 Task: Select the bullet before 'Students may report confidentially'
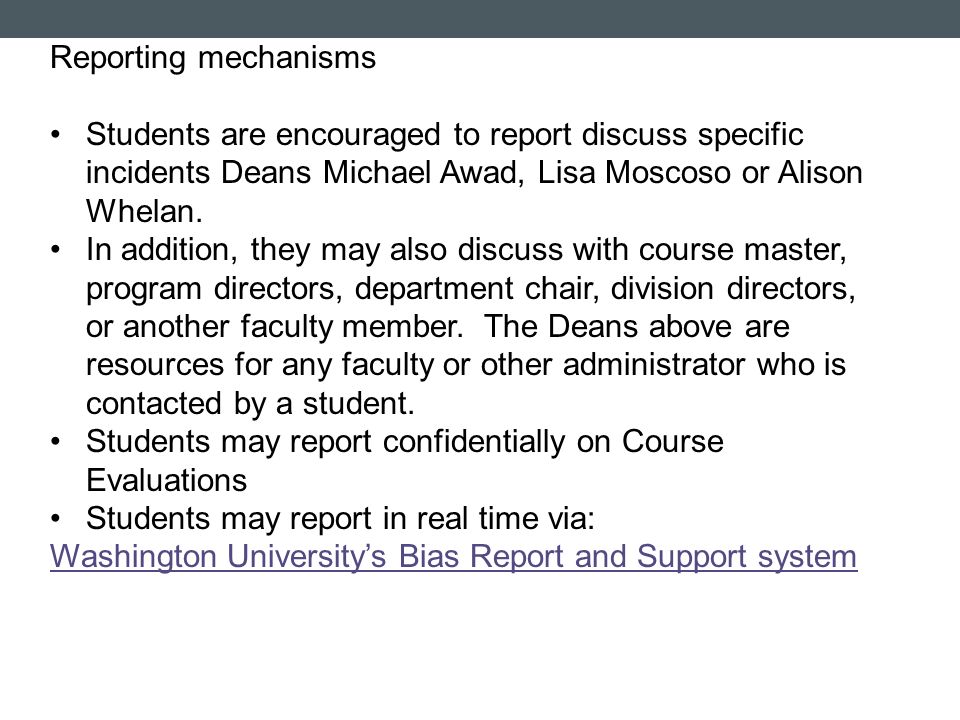56,441
